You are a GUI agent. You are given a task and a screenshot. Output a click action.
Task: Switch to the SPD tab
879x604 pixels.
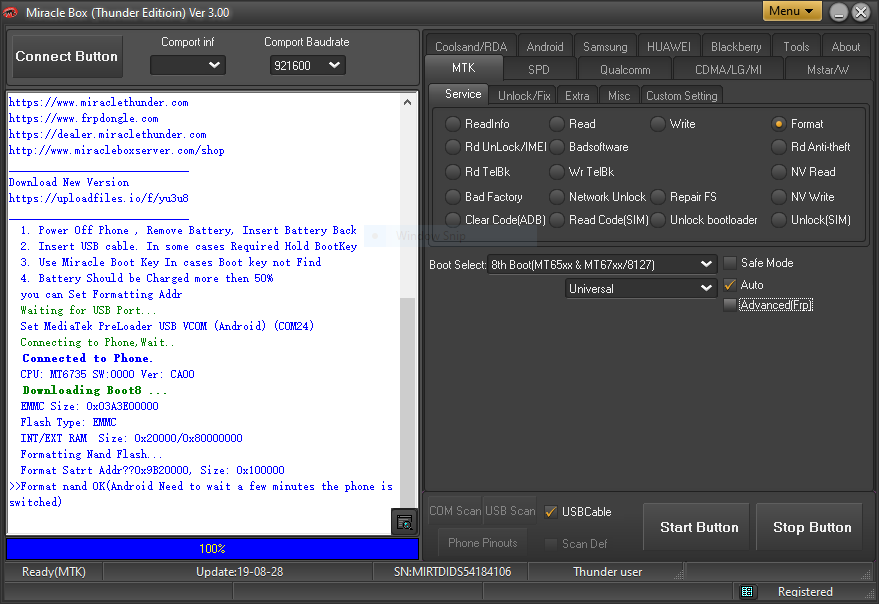539,70
